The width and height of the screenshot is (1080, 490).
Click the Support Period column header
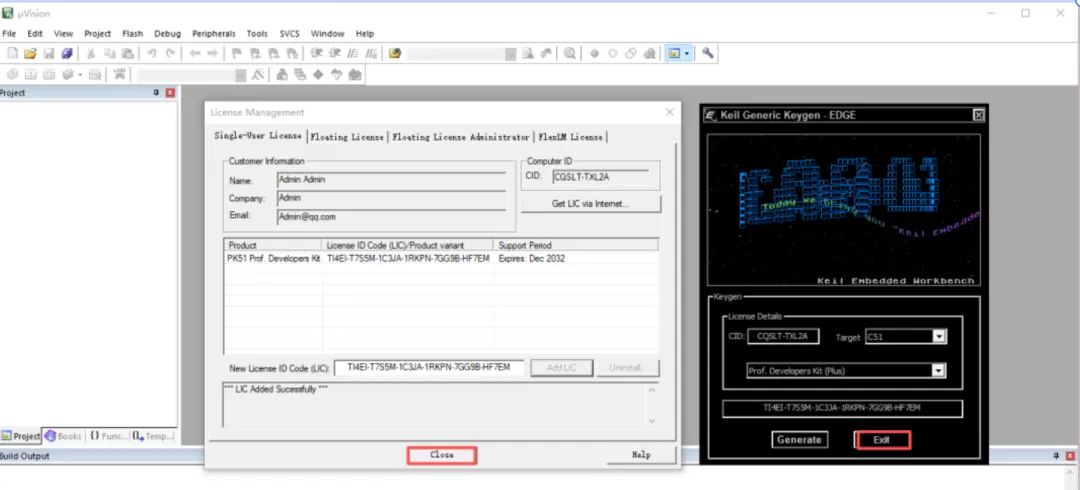pos(576,245)
